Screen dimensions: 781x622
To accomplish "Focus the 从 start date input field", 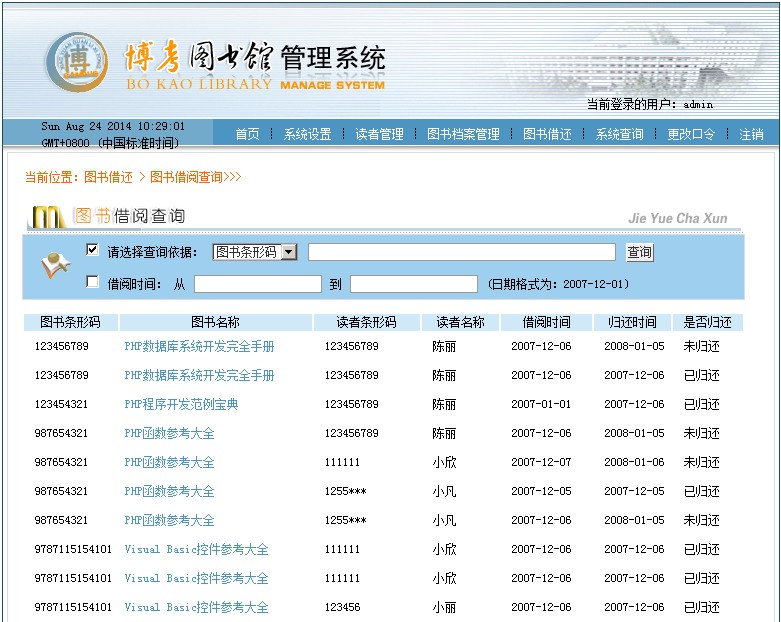I will click(258, 284).
